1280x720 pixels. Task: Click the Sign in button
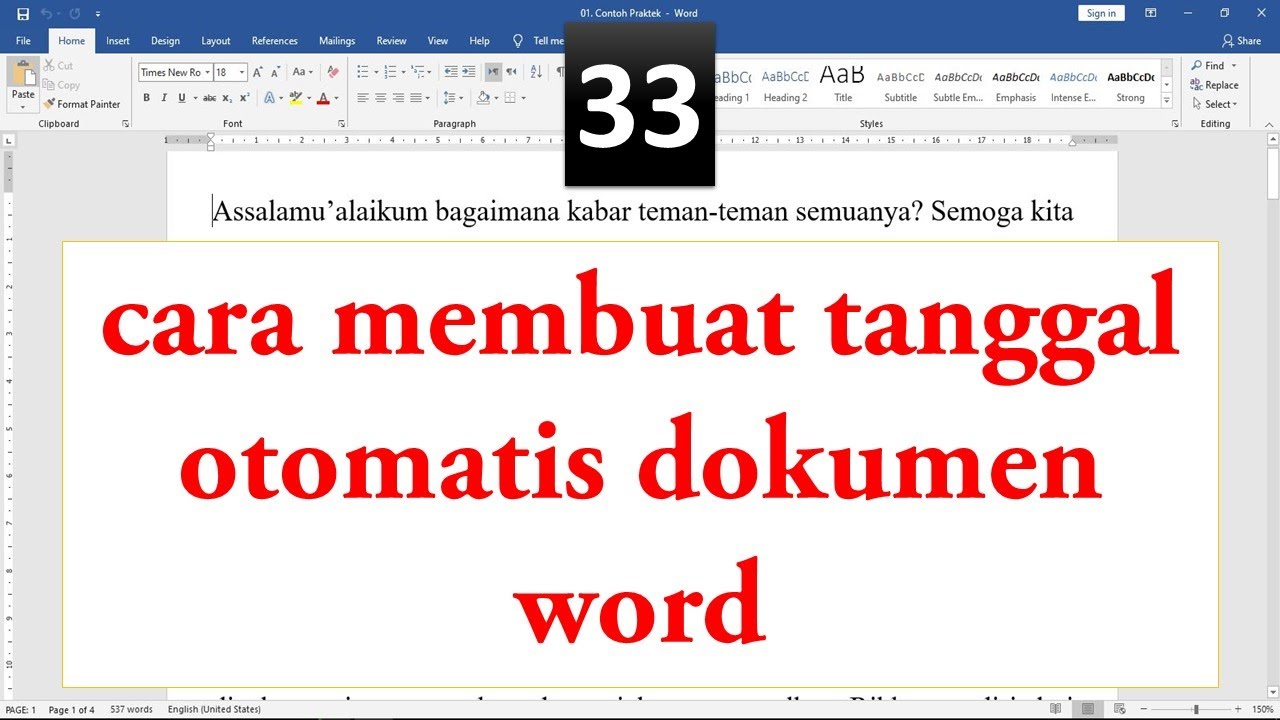click(1101, 13)
